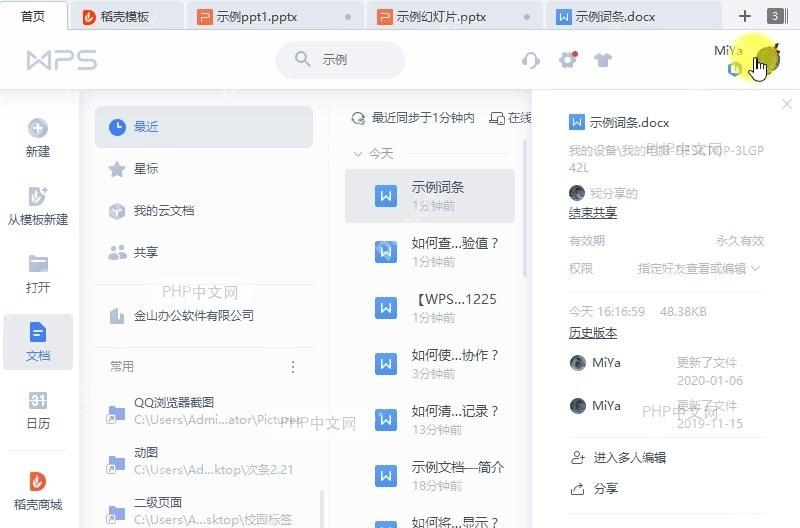Select 星标 in the navigation list
Screen dimensions: 800x528
coord(204,169)
